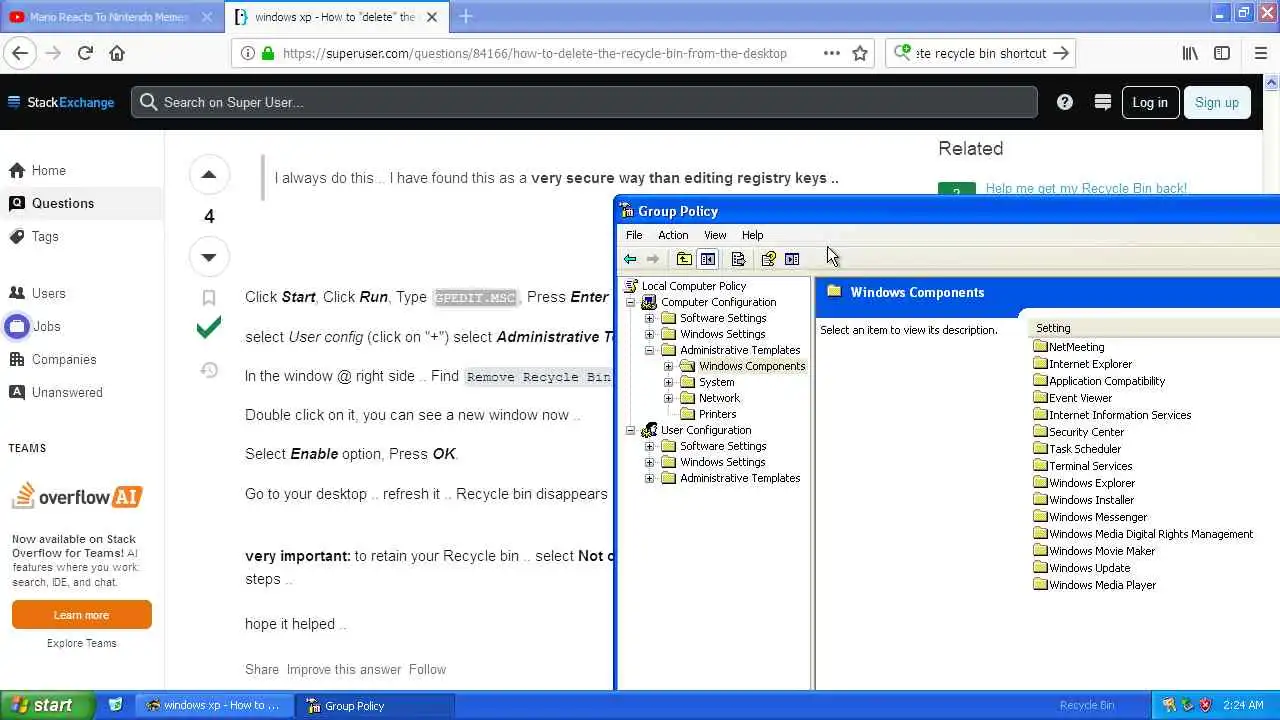This screenshot has width=1280, height=720.
Task: Expand the Network tree node
Action: coord(669,398)
